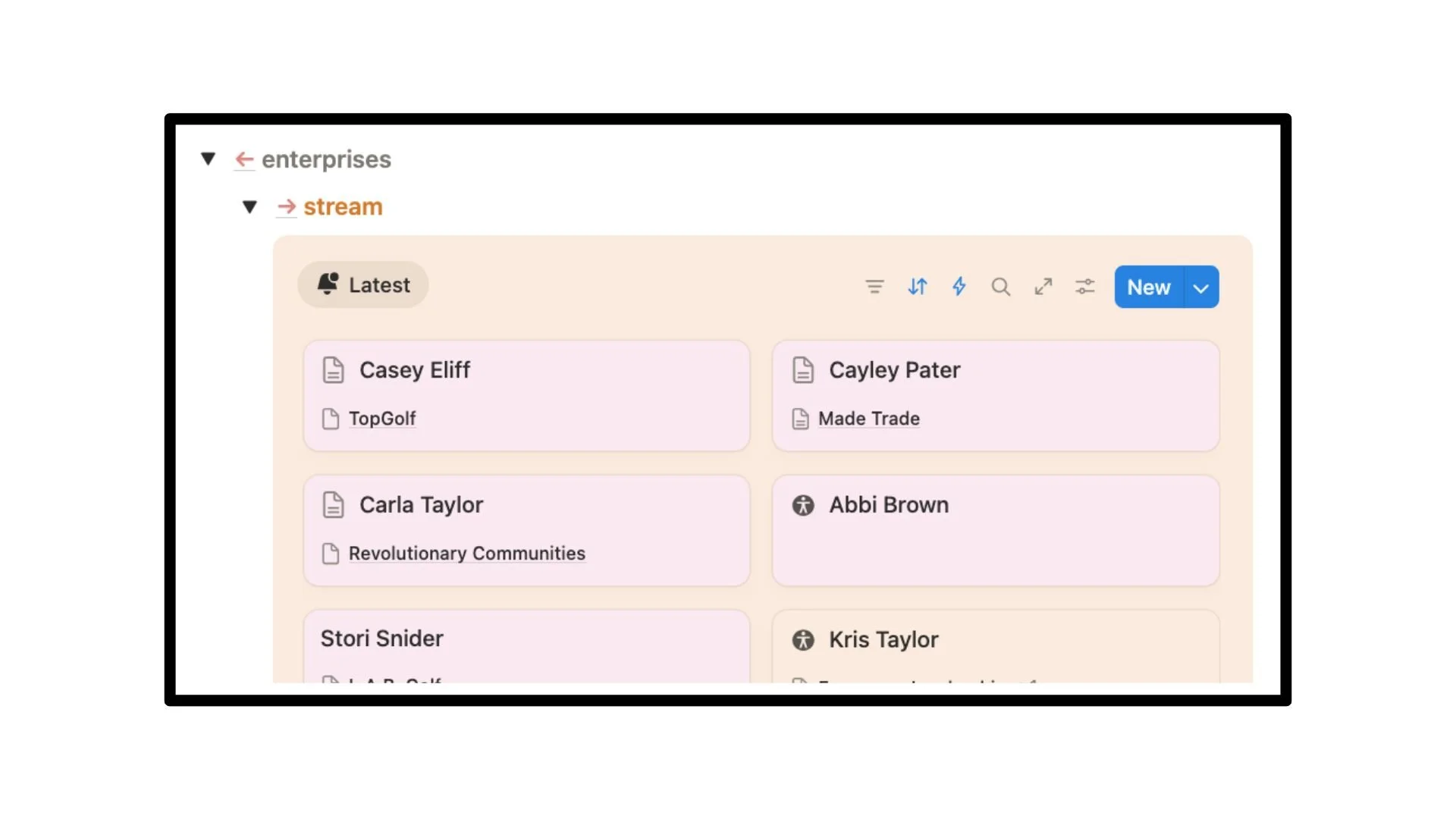Image resolution: width=1456 pixels, height=819 pixels.
Task: Click the person icon beside Abbi Brown
Action: point(803,505)
